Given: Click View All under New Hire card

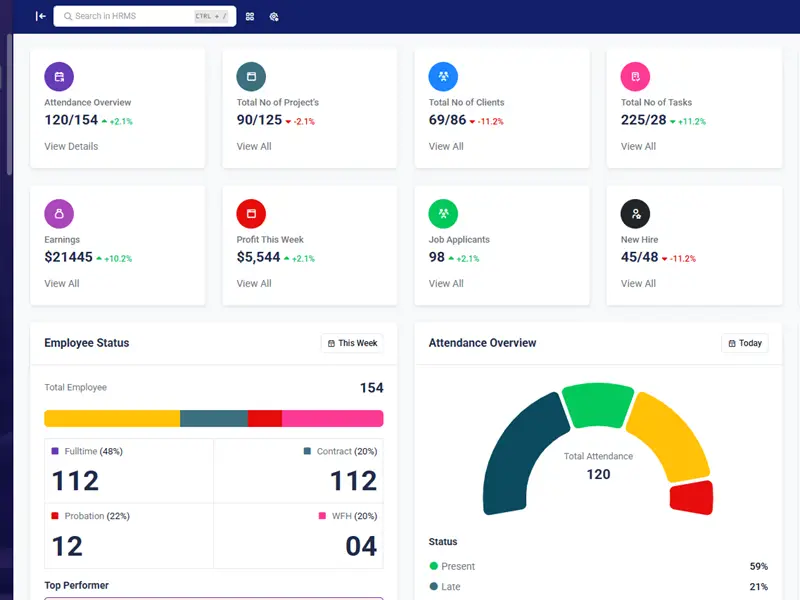Looking at the screenshot, I should coord(638,283).
